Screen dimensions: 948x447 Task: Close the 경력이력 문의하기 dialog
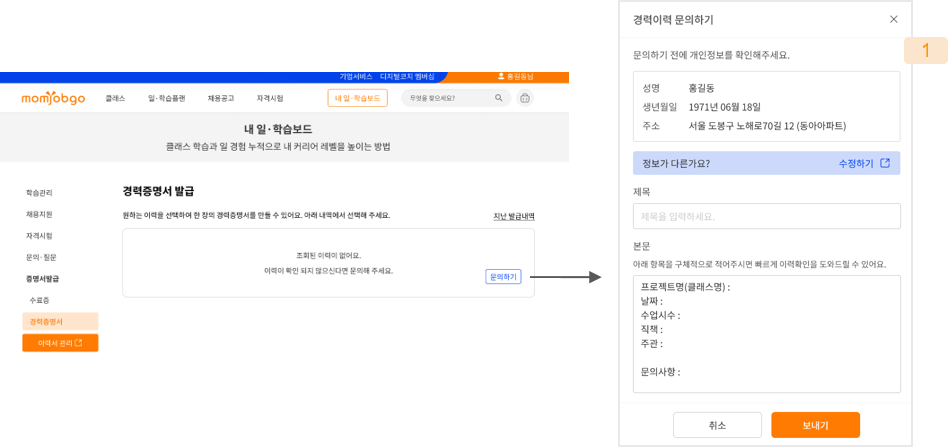coord(893,19)
